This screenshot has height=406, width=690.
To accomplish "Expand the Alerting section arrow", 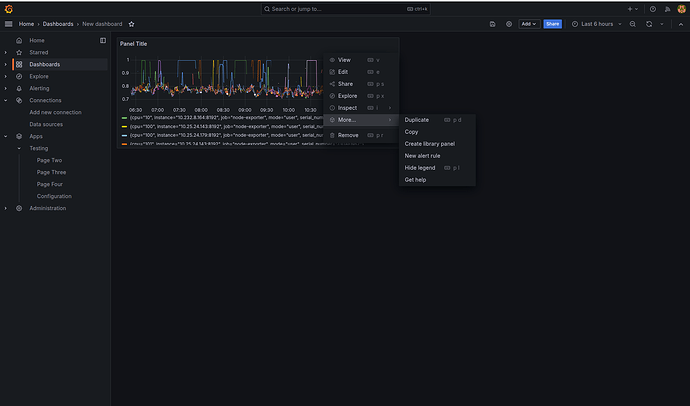I will tap(6, 88).
